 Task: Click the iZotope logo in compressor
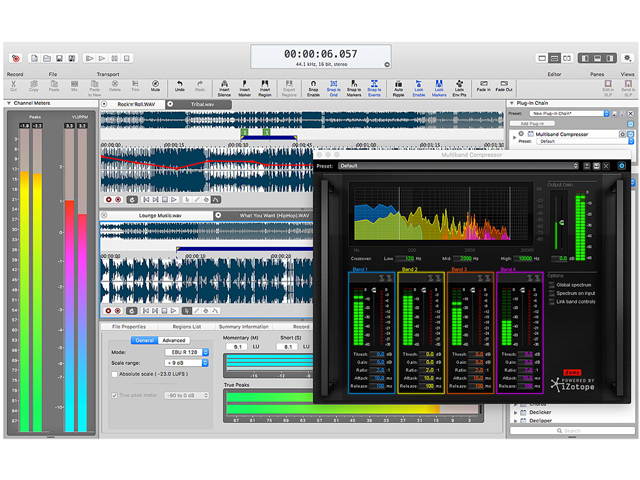tap(573, 384)
